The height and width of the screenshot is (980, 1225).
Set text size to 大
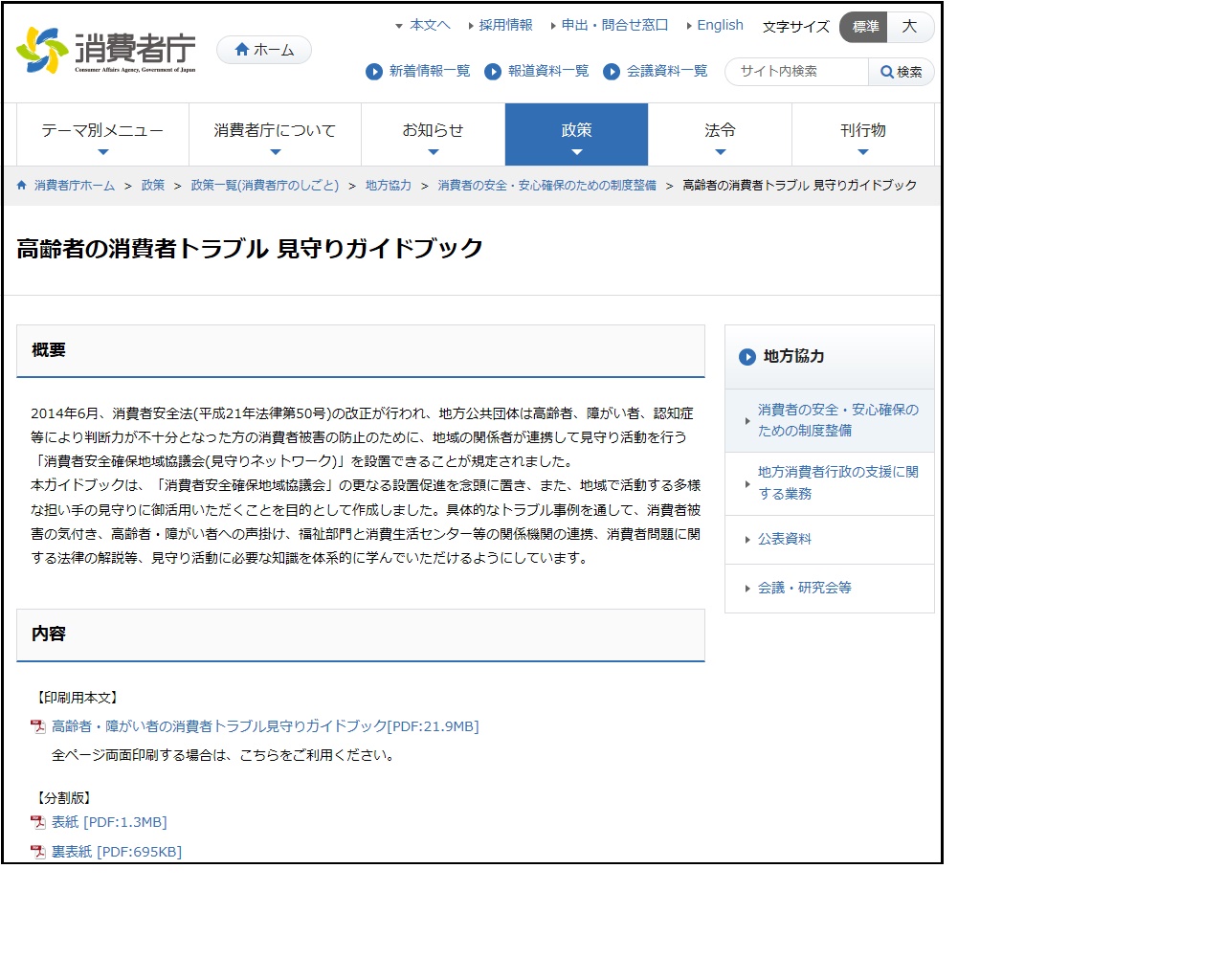pos(910,27)
